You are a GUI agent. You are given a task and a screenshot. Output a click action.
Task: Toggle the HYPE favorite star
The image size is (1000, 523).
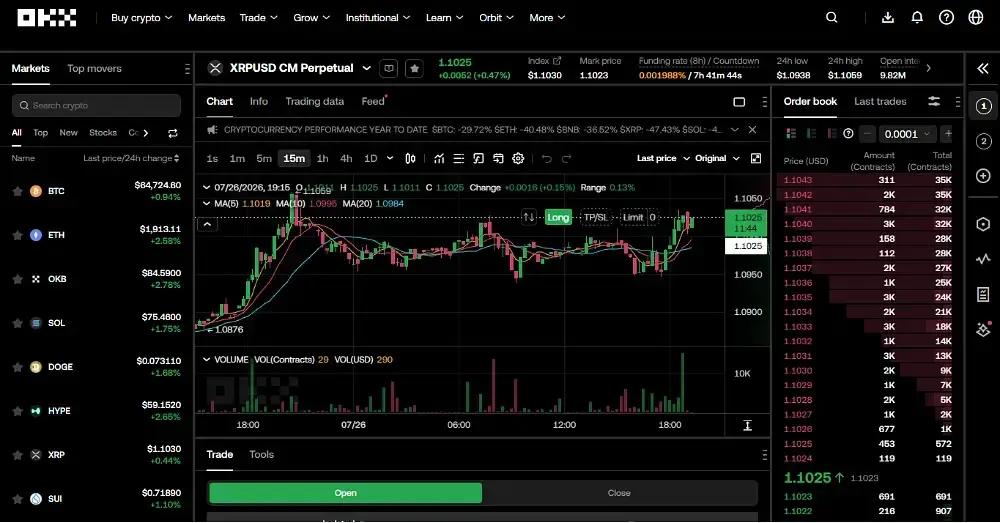coord(18,411)
